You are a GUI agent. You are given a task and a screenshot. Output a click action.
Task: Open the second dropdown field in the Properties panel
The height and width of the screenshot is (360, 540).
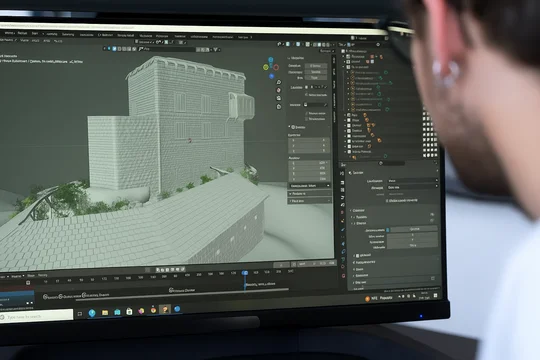(413, 187)
